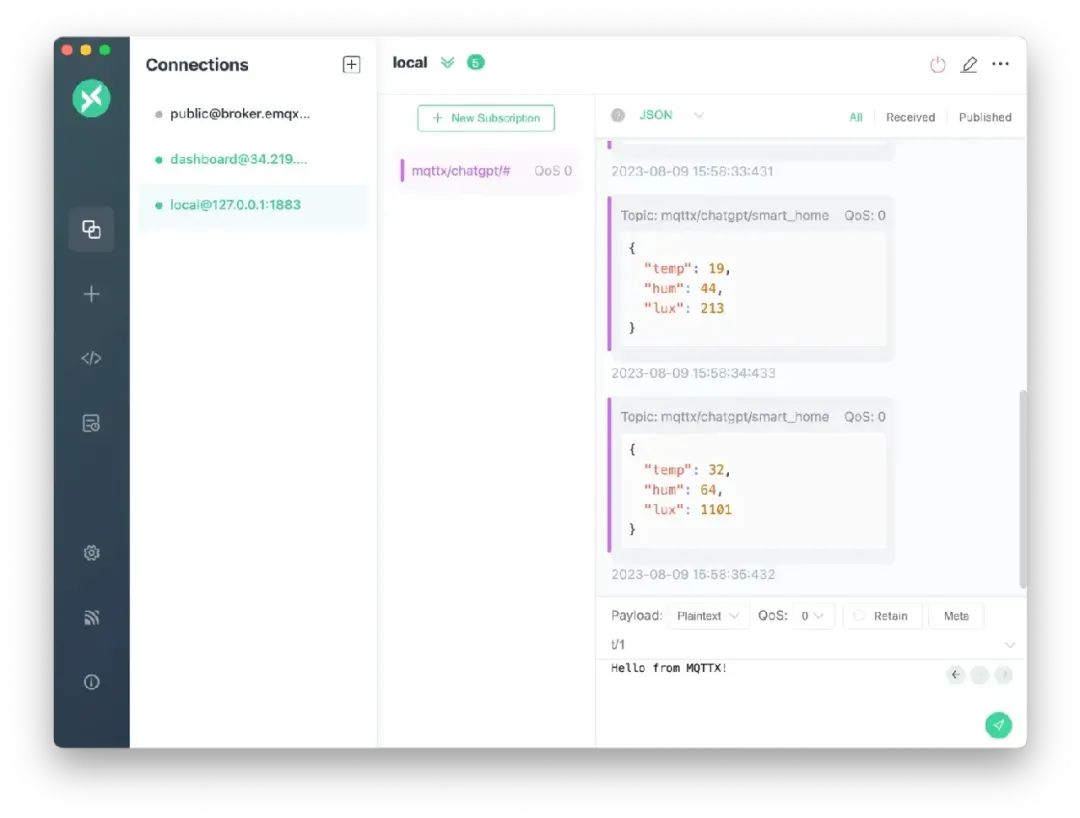
Task: Open Settings gear icon in sidebar
Action: point(92,553)
